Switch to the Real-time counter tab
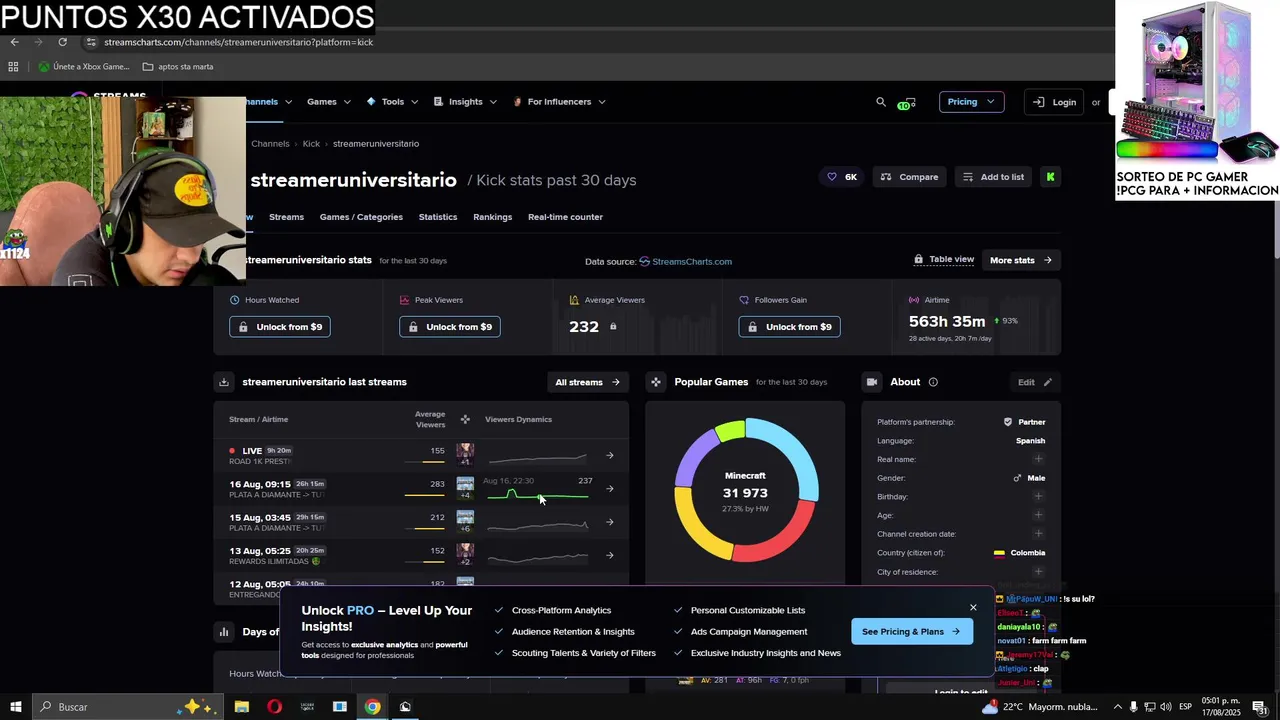The width and height of the screenshot is (1280, 720). [565, 217]
